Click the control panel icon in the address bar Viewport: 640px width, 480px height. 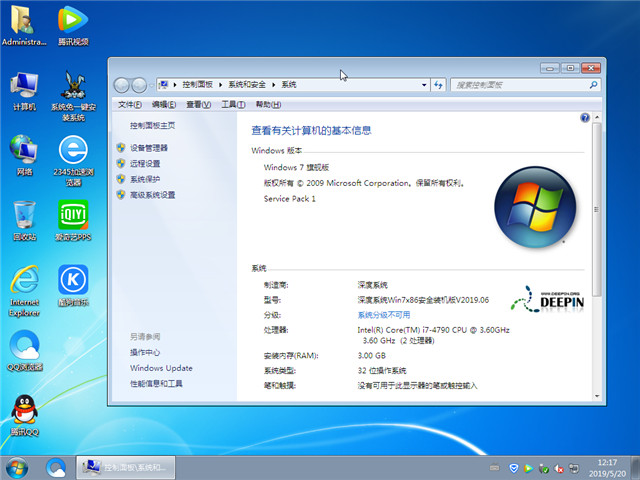(x=163, y=84)
